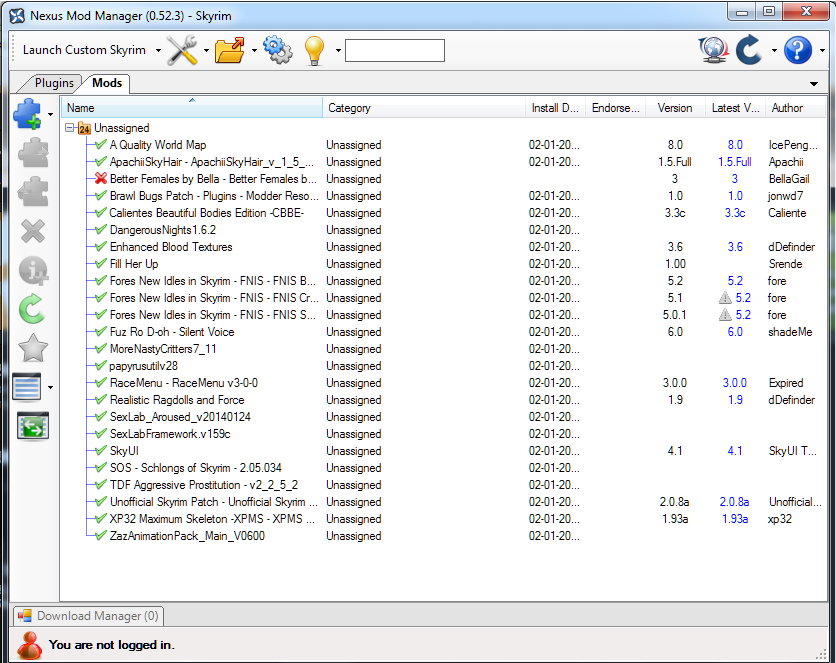Toggle the red X for Better Females by Bella
Viewport: 836px width, 663px height.
(x=101, y=179)
